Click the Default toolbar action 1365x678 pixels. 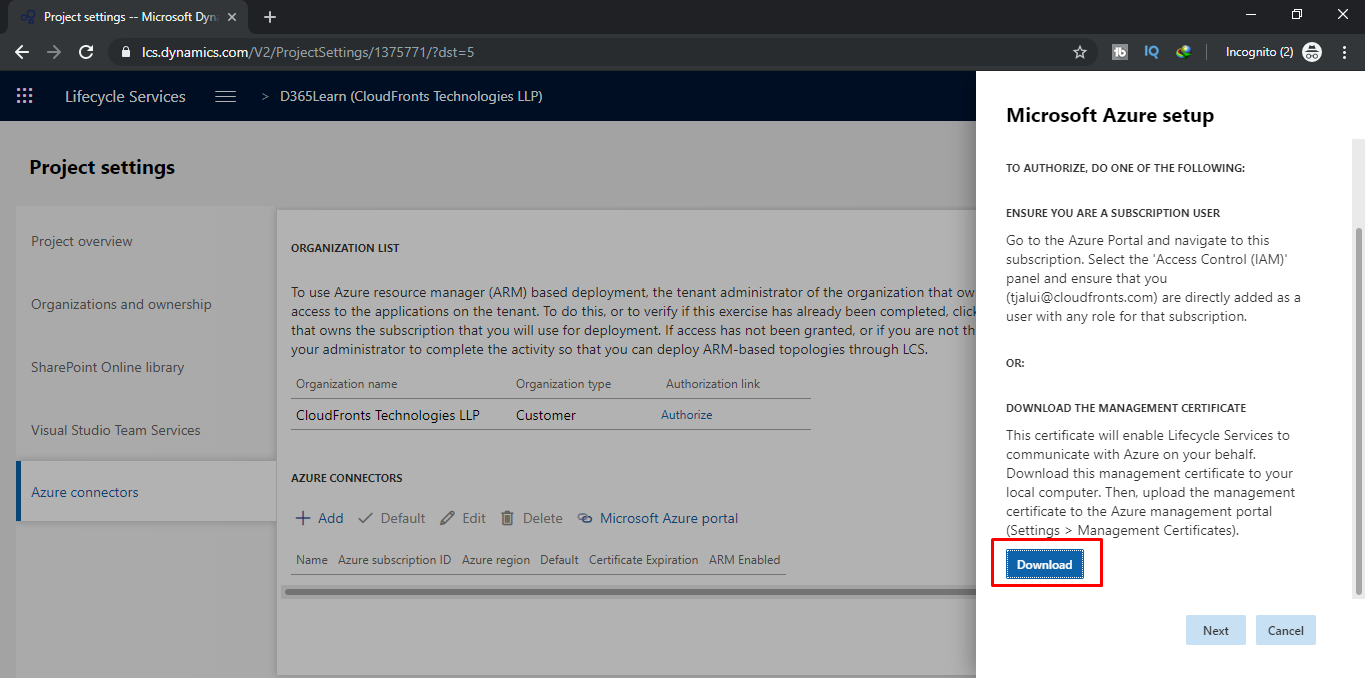click(392, 518)
